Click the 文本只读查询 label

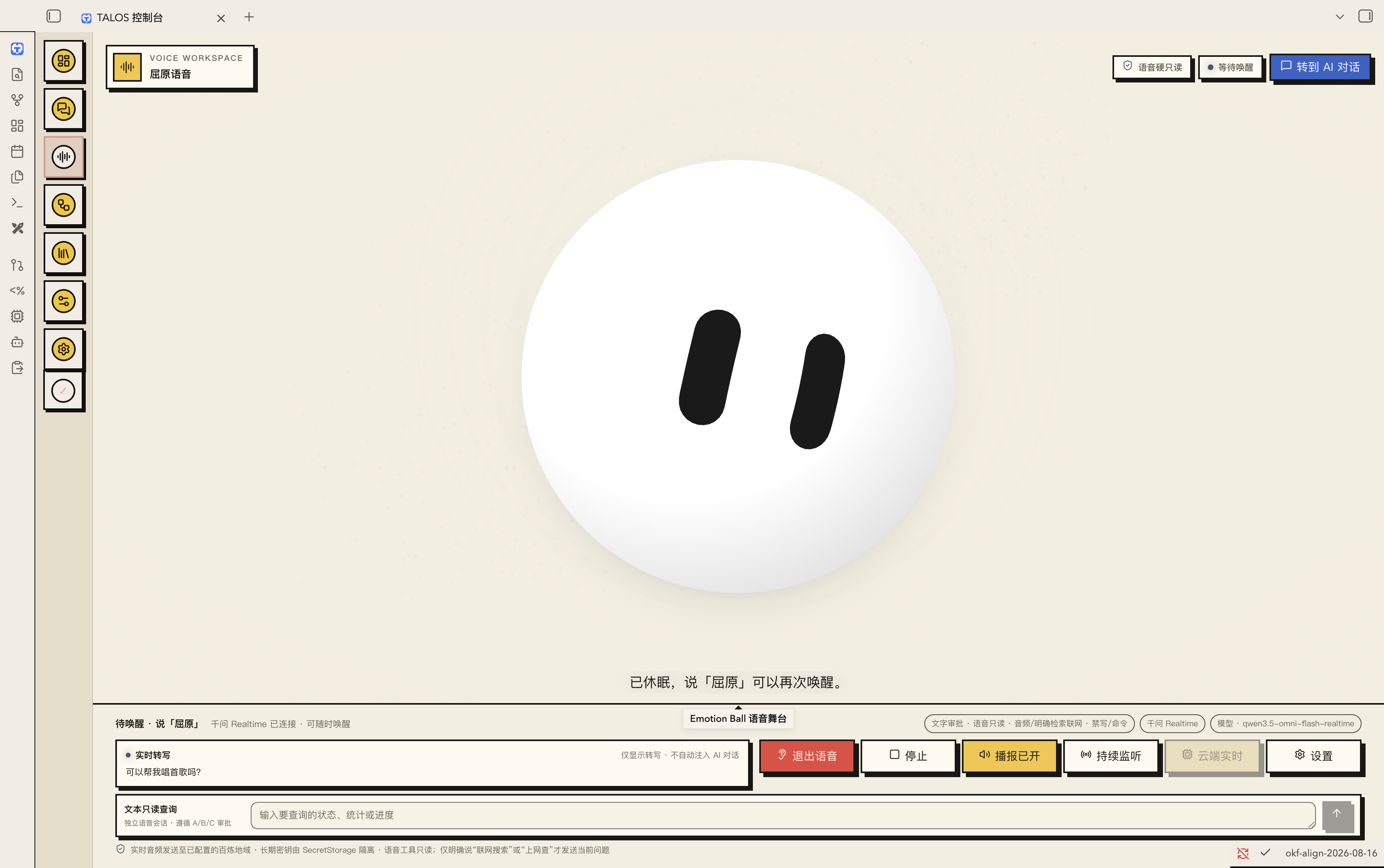coord(151,809)
